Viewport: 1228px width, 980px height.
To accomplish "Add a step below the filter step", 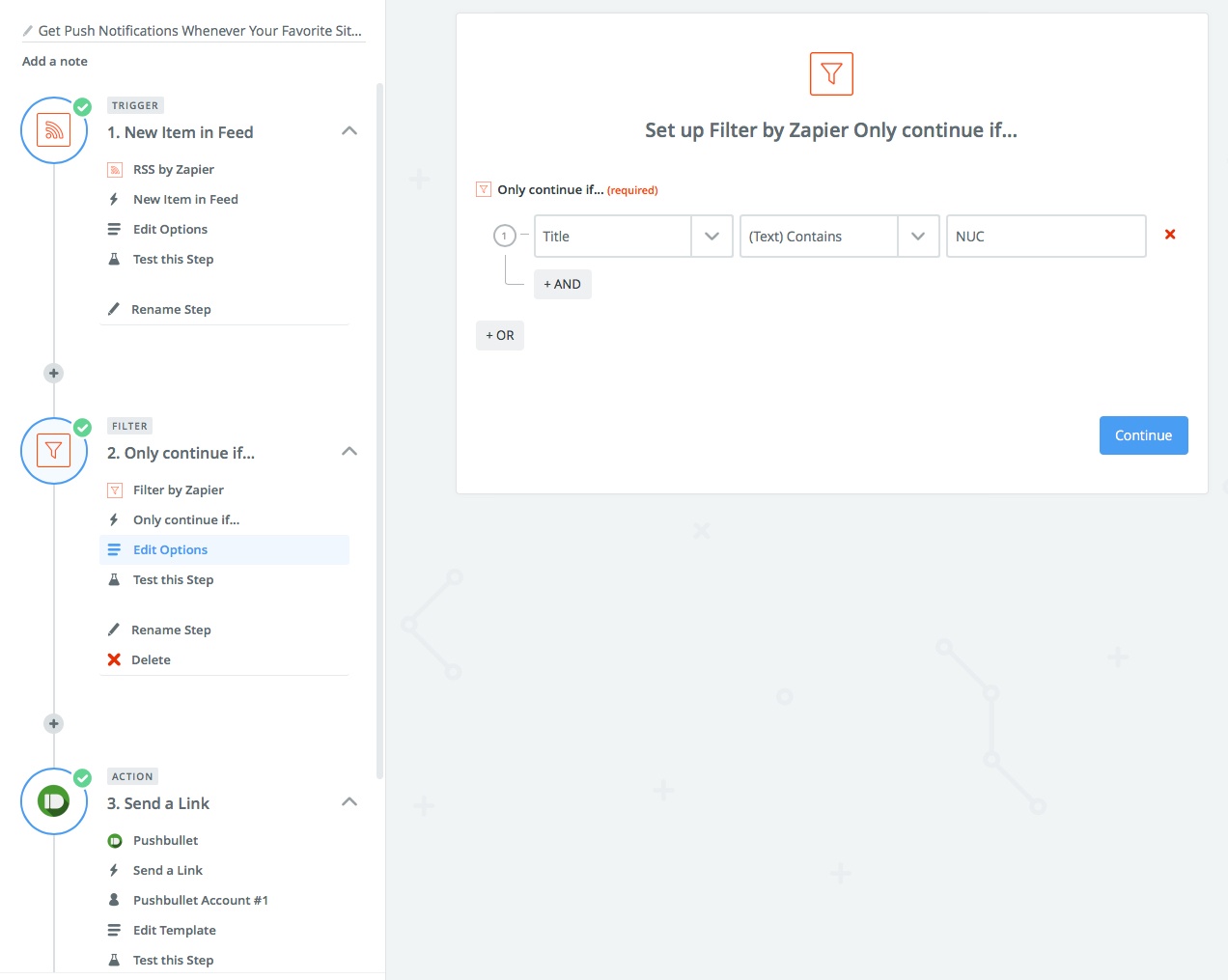I will click(x=54, y=724).
